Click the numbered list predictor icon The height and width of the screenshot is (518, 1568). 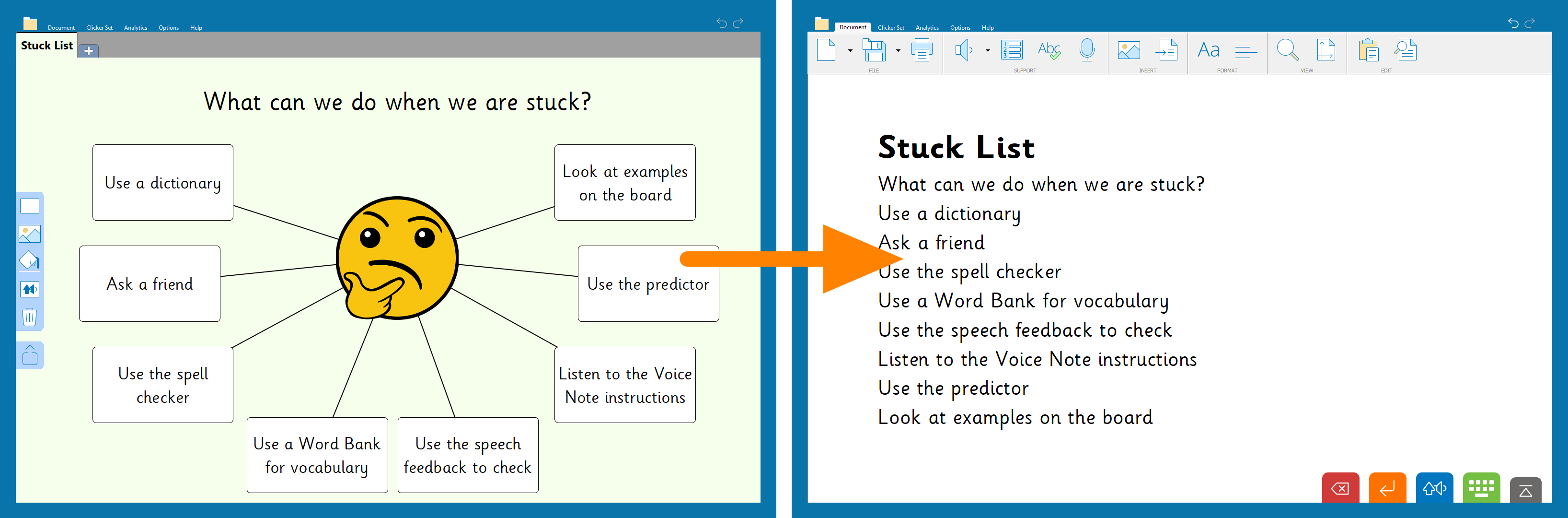(1012, 50)
